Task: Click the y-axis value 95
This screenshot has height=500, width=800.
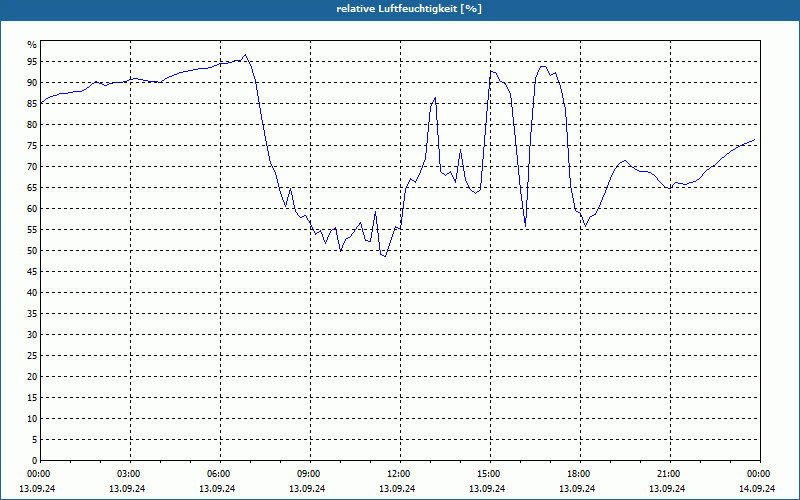Action: [32, 62]
